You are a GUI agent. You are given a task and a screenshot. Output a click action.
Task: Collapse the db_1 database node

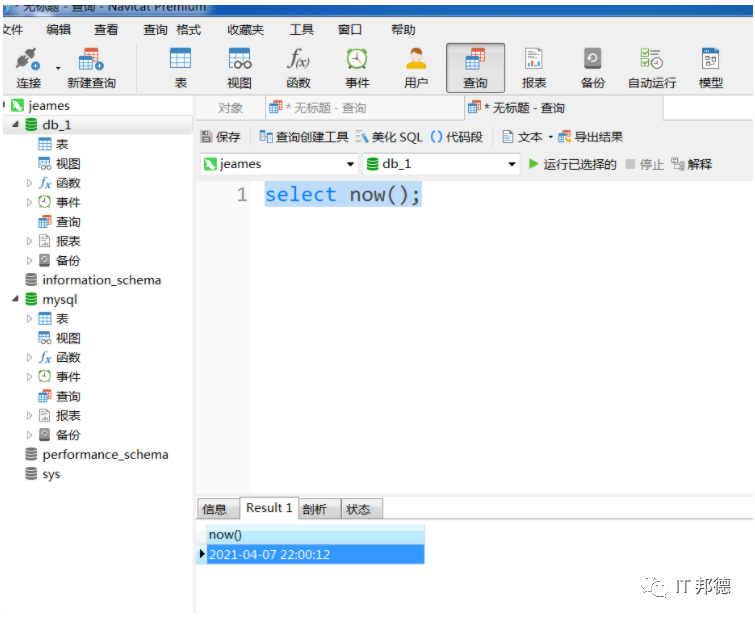15,125
